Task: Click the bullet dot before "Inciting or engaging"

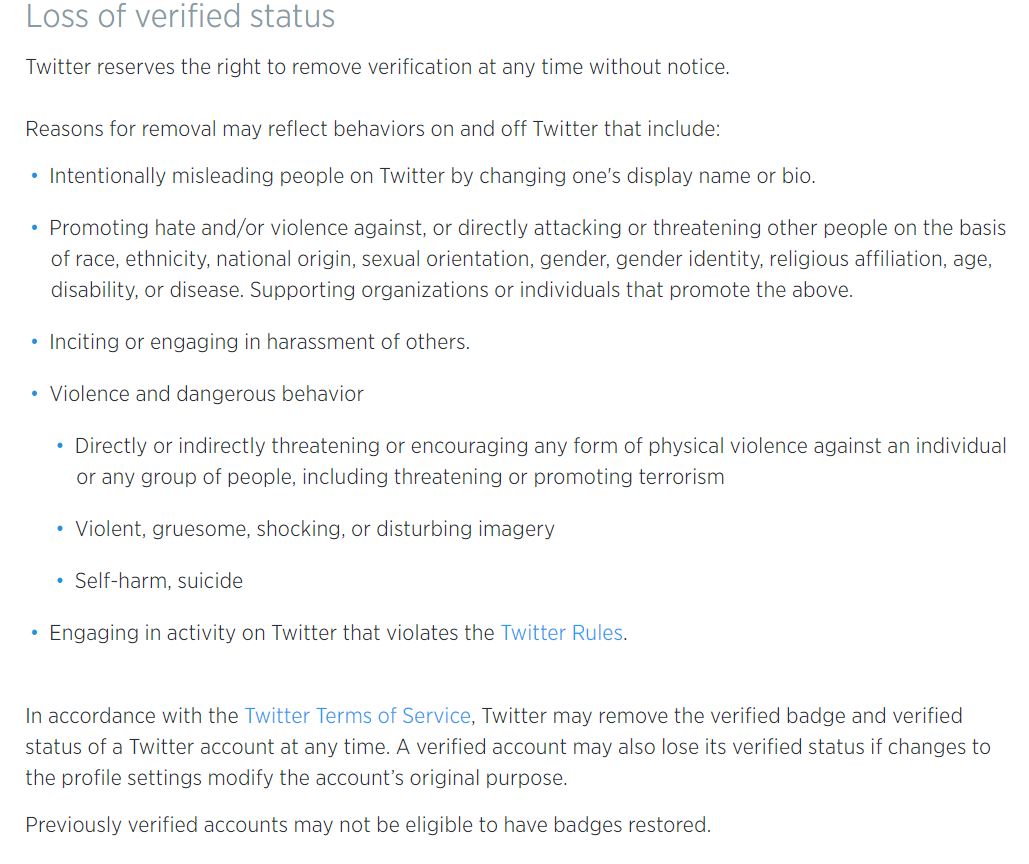Action: tap(35, 342)
